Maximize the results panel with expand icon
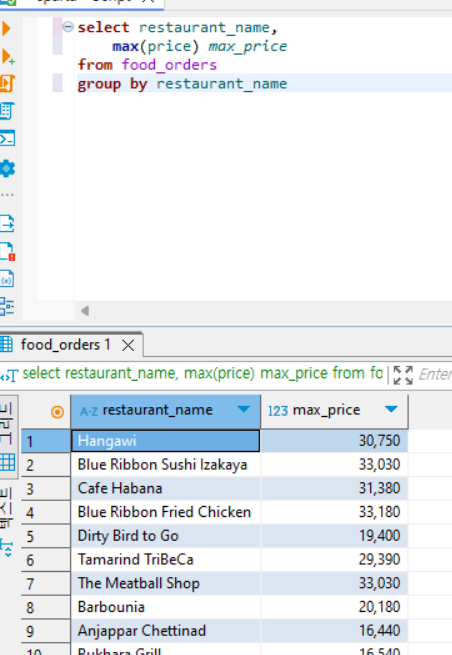The height and width of the screenshot is (655, 452). (x=403, y=375)
